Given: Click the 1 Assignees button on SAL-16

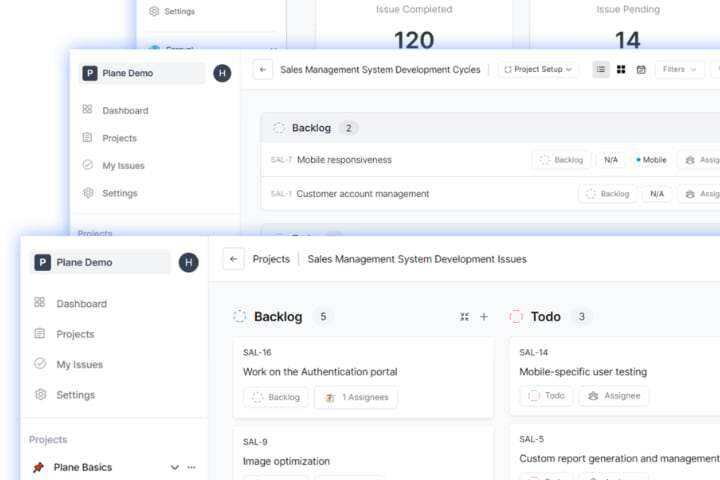Looking at the screenshot, I should coord(356,397).
